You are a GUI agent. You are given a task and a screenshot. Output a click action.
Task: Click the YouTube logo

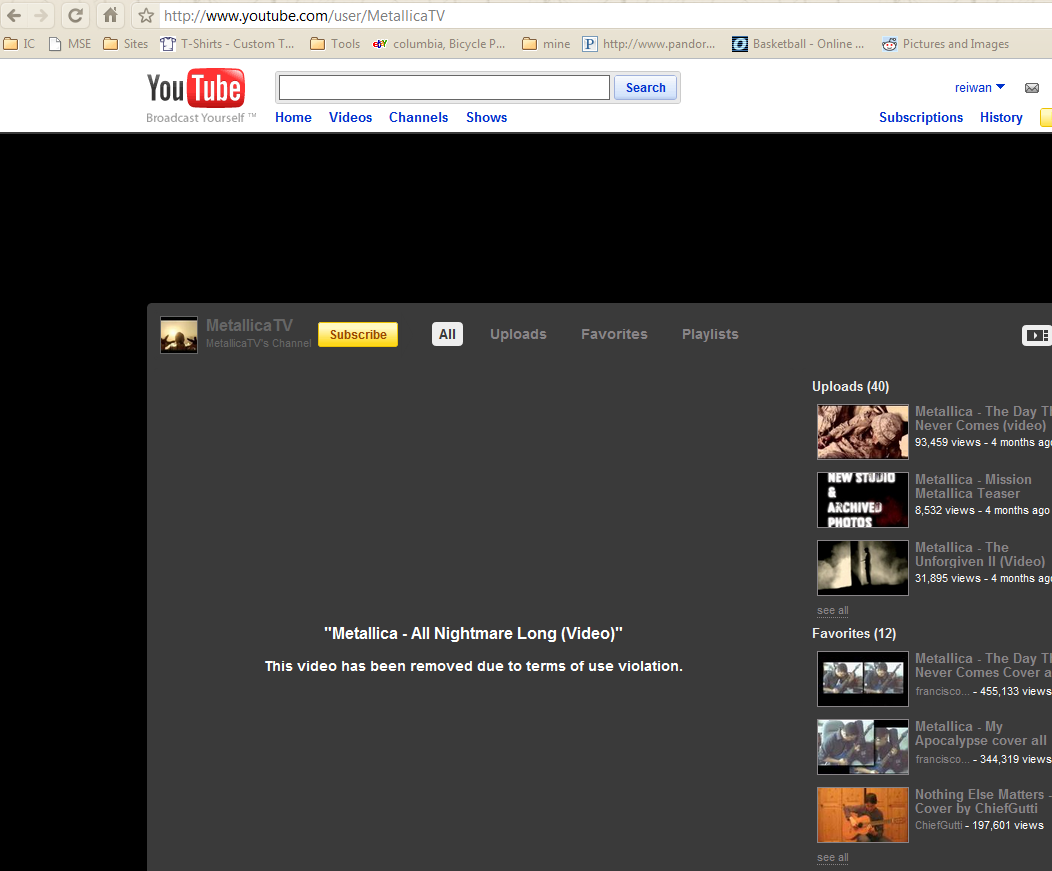pyautogui.click(x=195, y=90)
